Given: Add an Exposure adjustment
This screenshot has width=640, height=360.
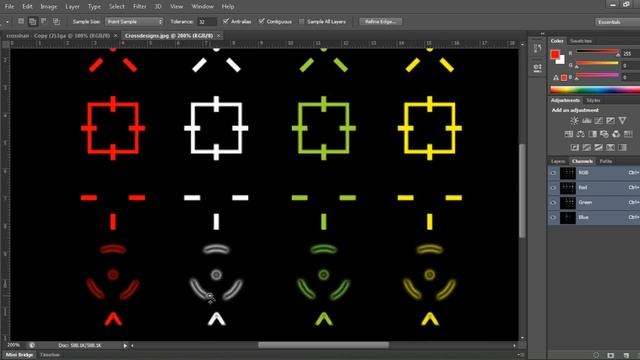Looking at the screenshot, I should [x=610, y=120].
